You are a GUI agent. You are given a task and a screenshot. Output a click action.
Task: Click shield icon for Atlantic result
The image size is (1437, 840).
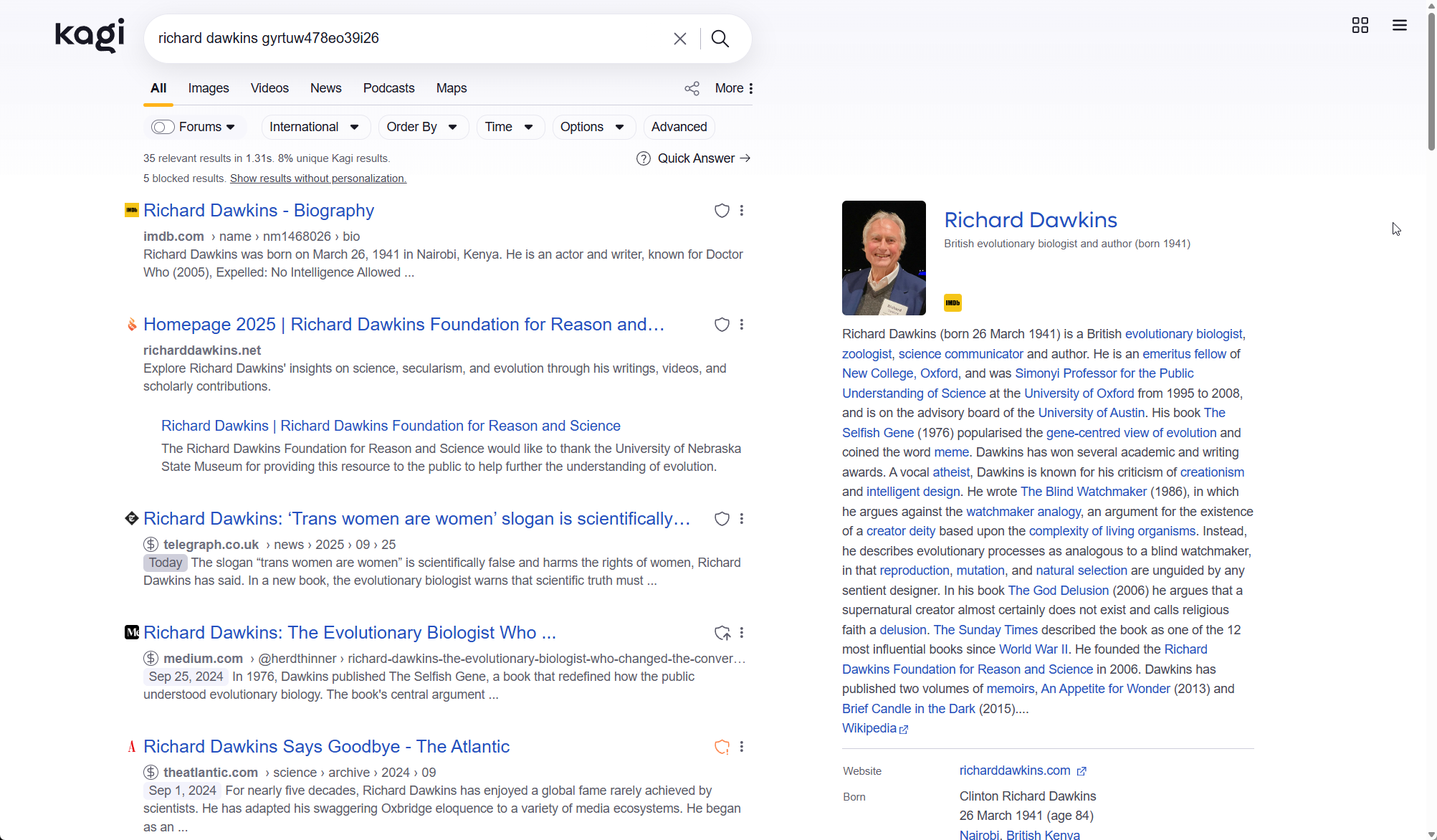click(x=722, y=747)
